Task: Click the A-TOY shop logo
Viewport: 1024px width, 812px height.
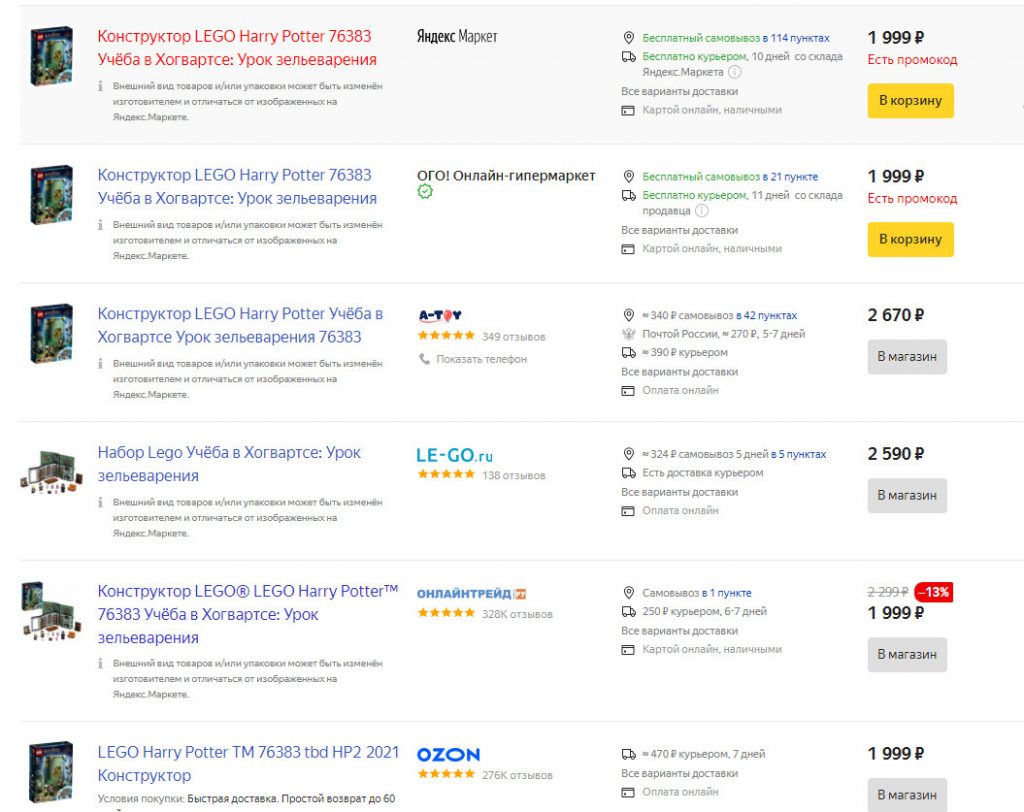Action: coord(440,315)
